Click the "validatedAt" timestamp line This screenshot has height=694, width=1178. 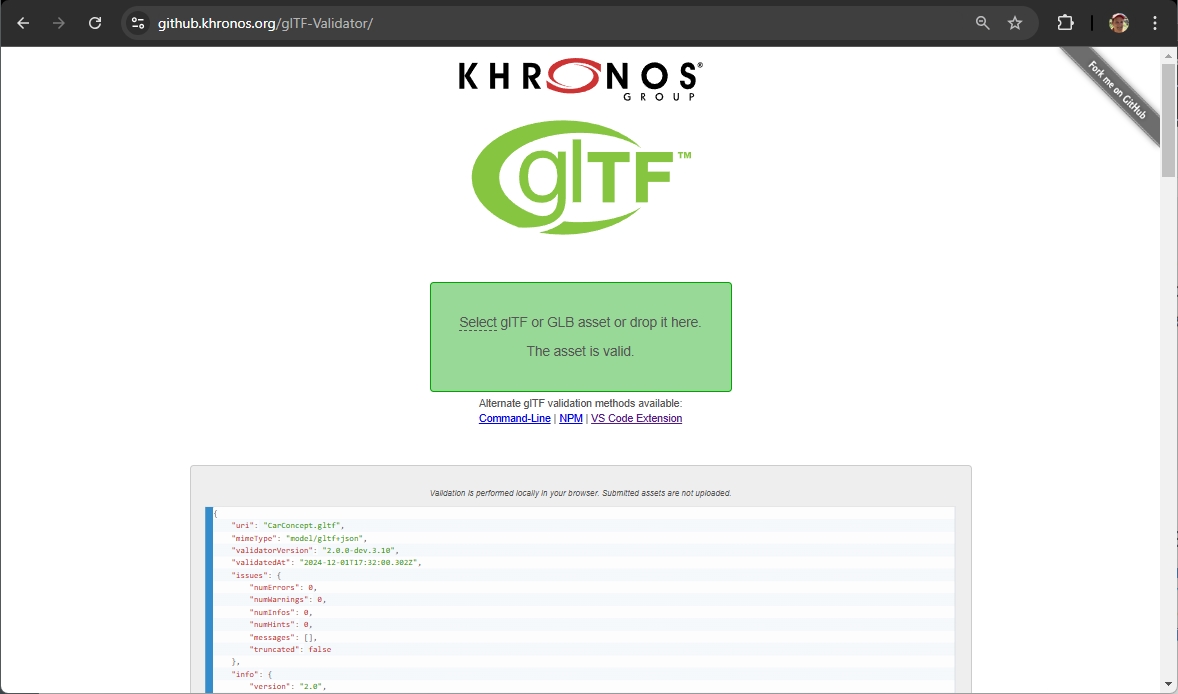point(327,563)
